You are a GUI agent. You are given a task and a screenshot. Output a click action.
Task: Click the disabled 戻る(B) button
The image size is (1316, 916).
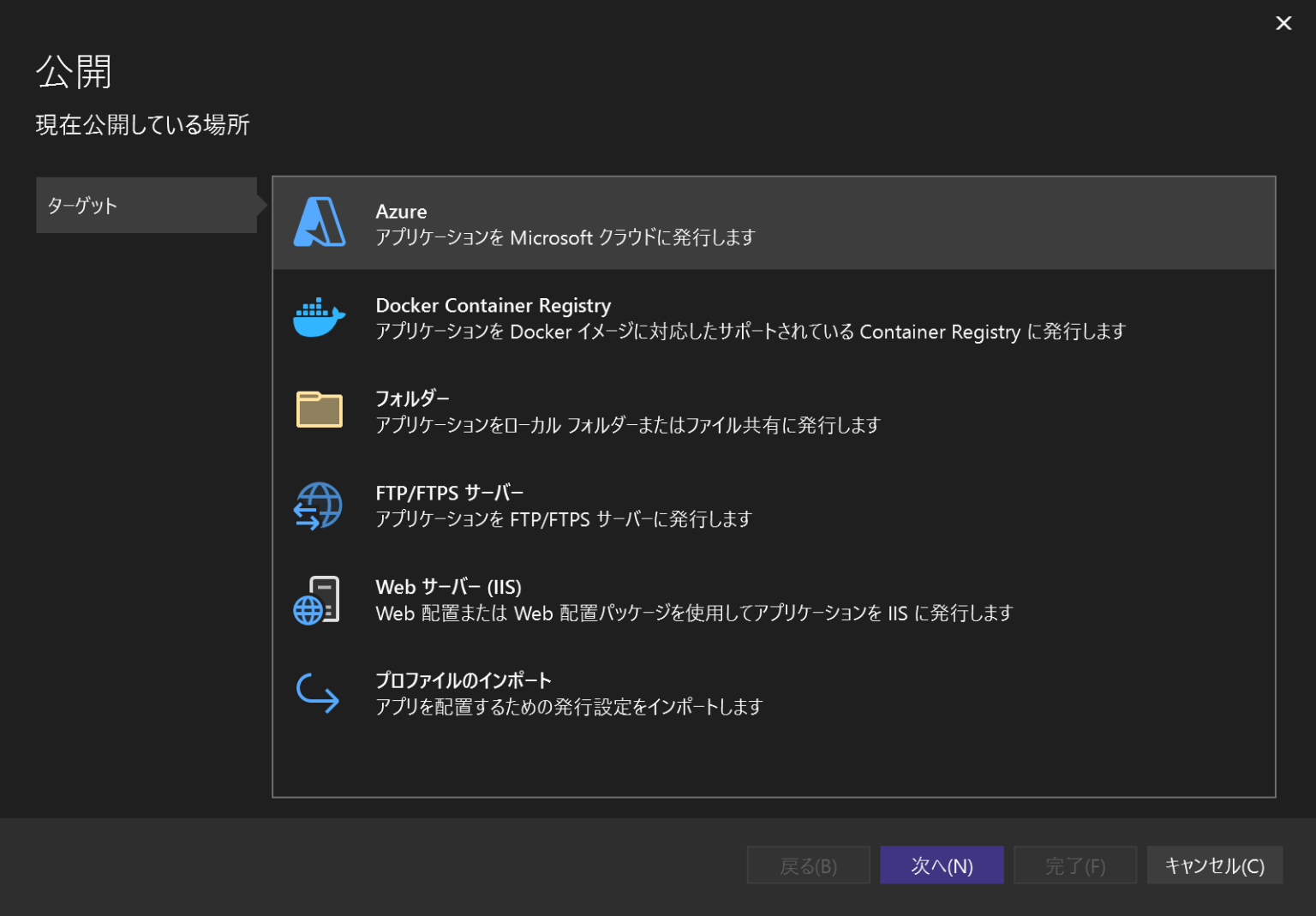point(808,865)
